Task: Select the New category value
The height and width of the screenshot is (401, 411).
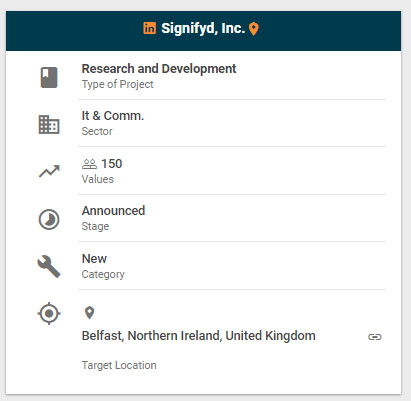Action: pos(94,259)
